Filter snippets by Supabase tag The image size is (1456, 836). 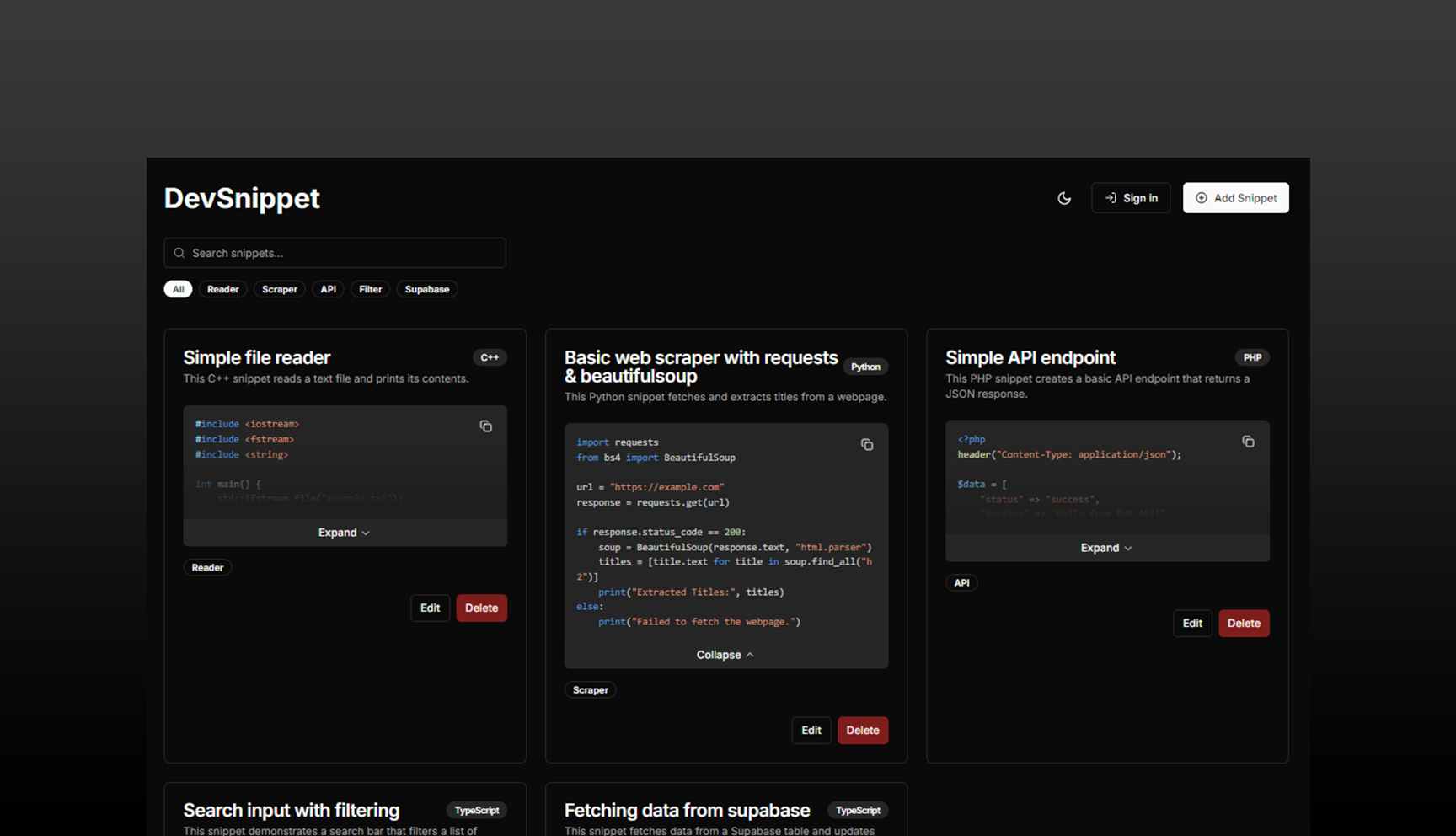pos(427,289)
